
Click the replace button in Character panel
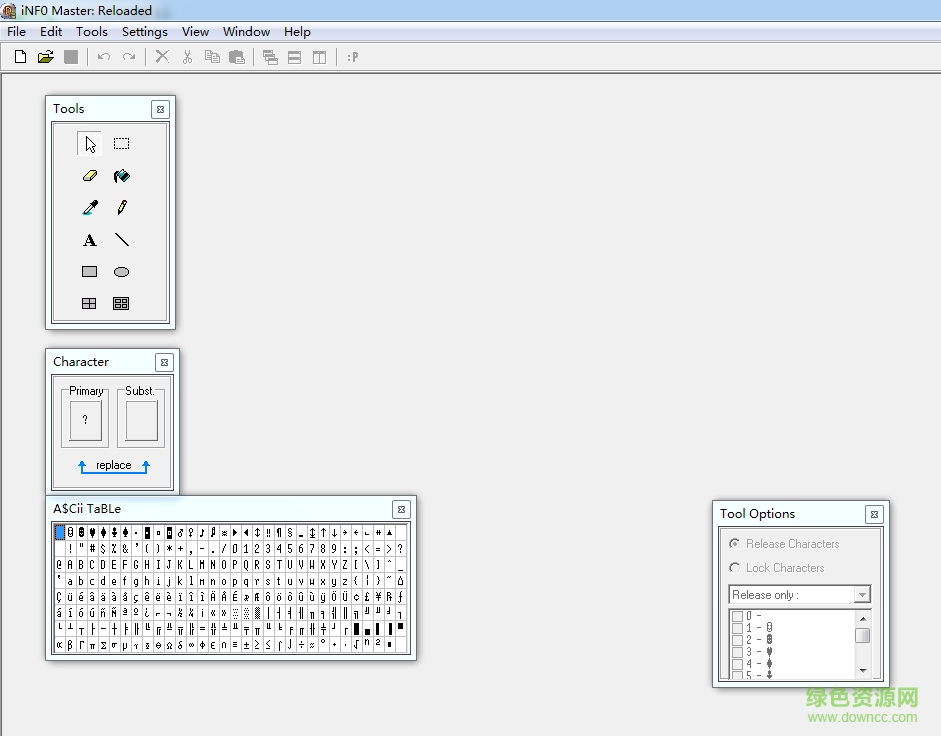tap(113, 466)
